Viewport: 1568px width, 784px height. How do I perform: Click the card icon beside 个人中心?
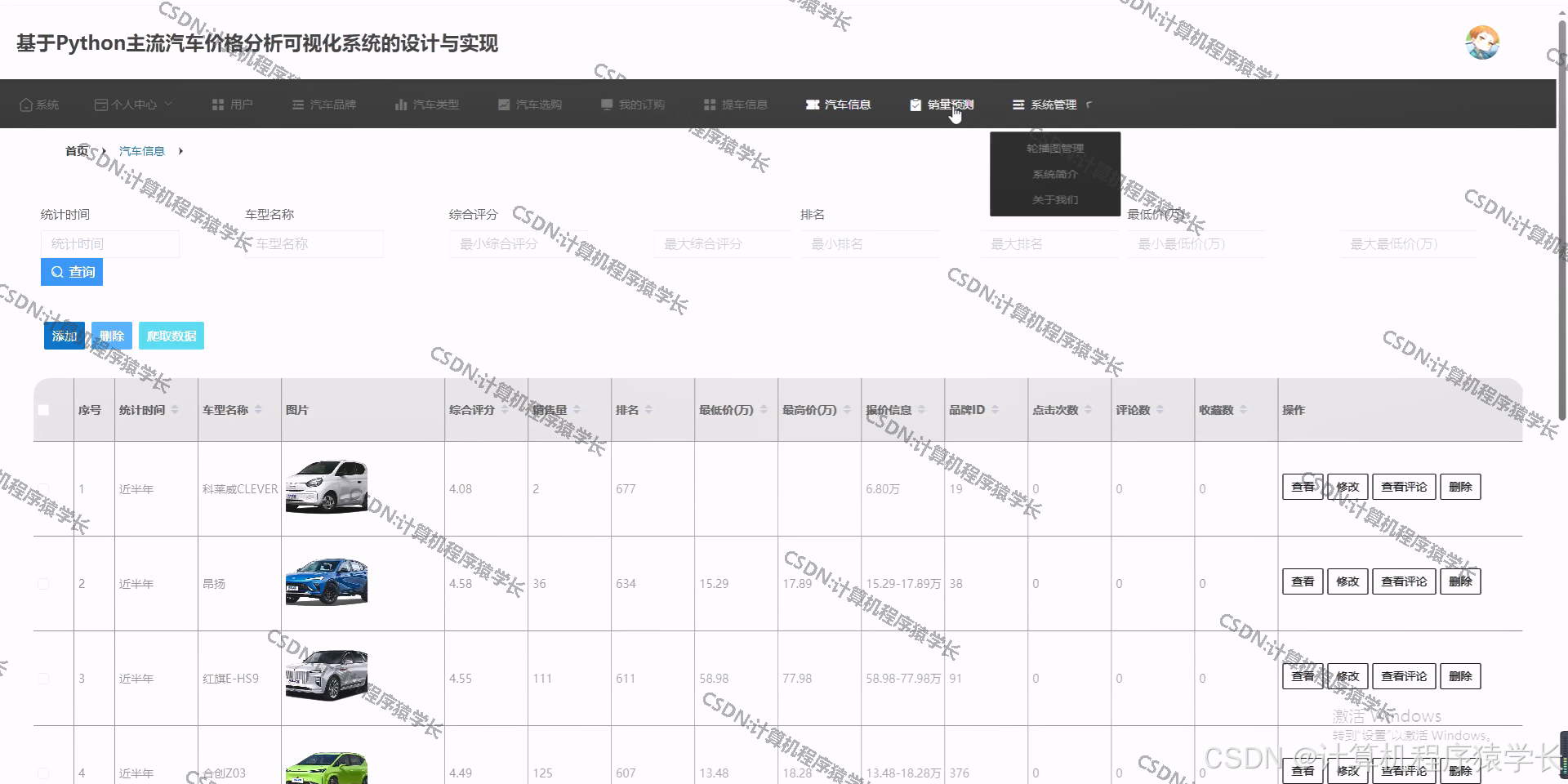pyautogui.click(x=101, y=105)
